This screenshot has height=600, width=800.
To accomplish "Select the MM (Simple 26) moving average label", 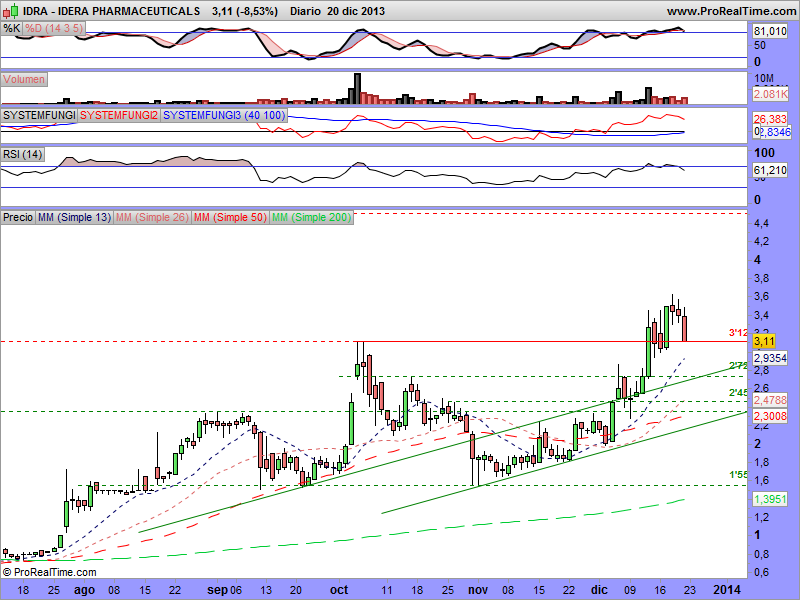I will [x=153, y=217].
